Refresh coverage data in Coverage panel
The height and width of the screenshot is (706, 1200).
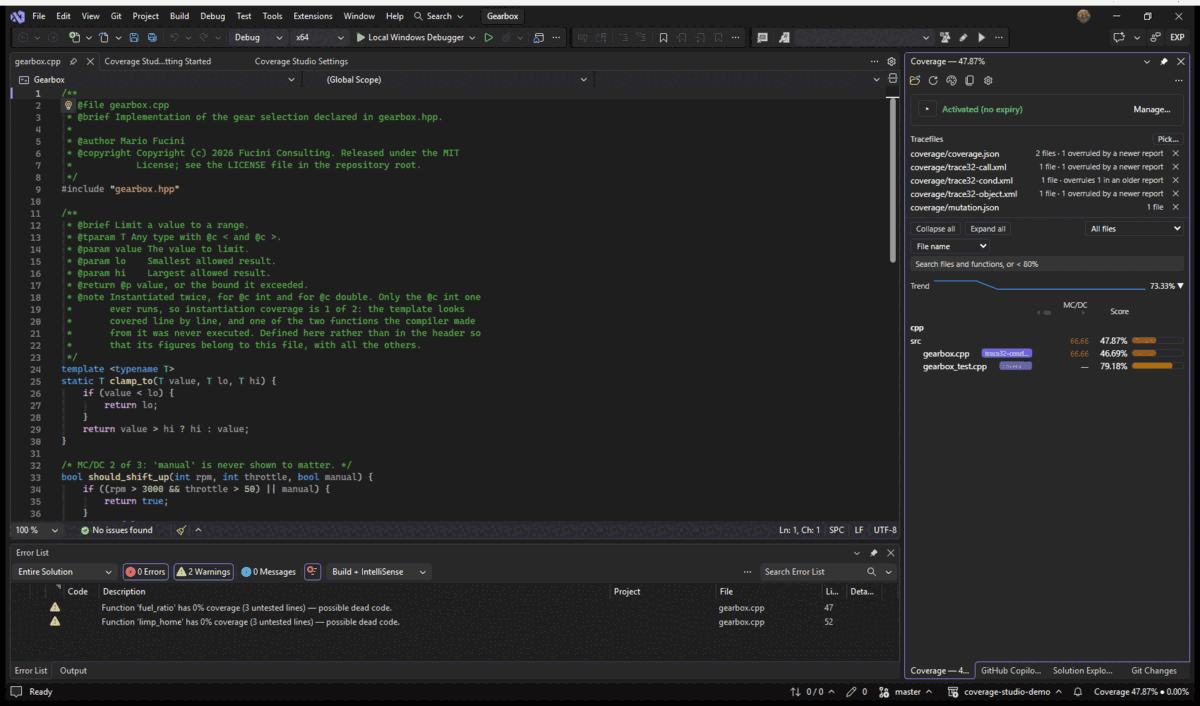[933, 80]
